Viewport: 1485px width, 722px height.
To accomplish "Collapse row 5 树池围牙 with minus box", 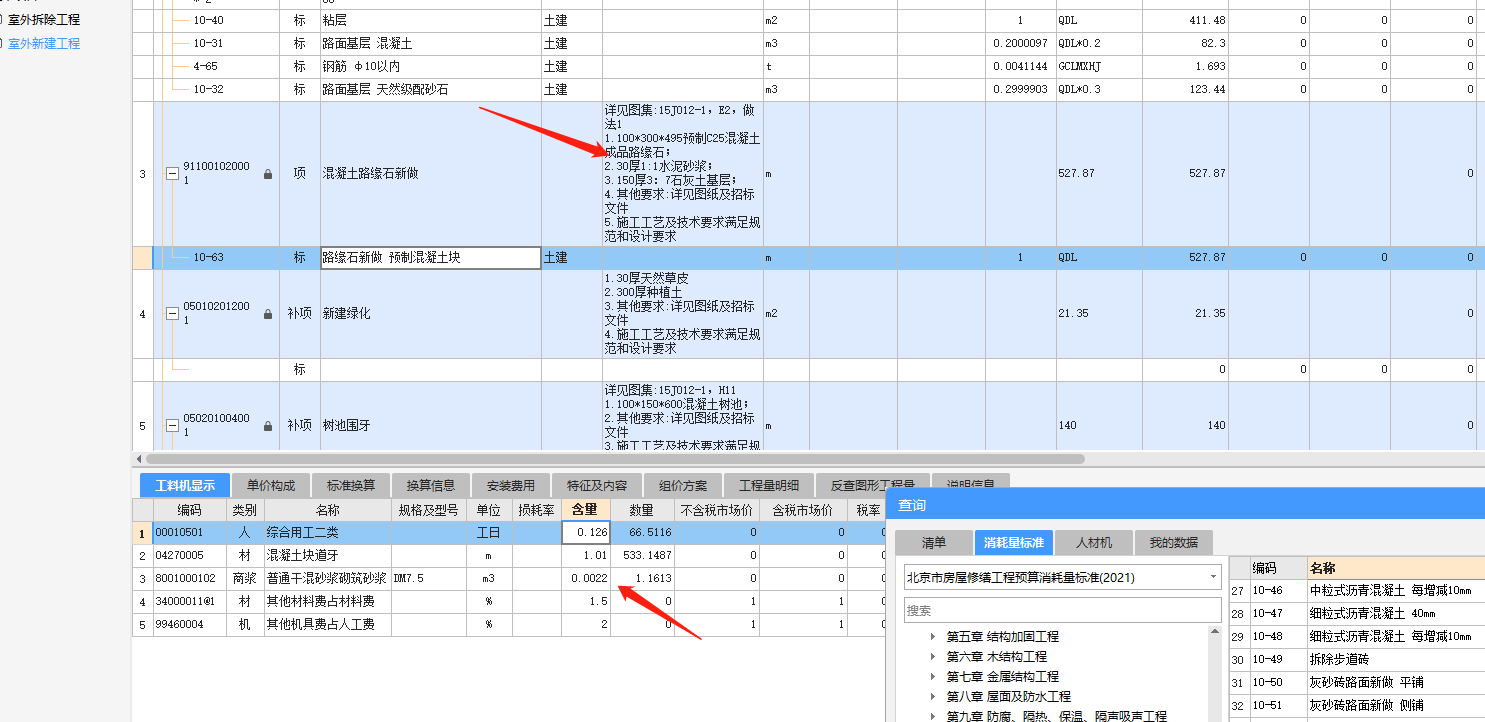I will [x=172, y=426].
